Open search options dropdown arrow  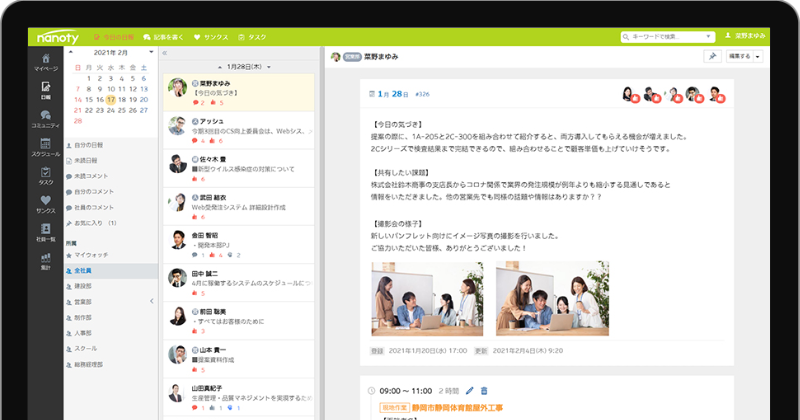[708, 37]
